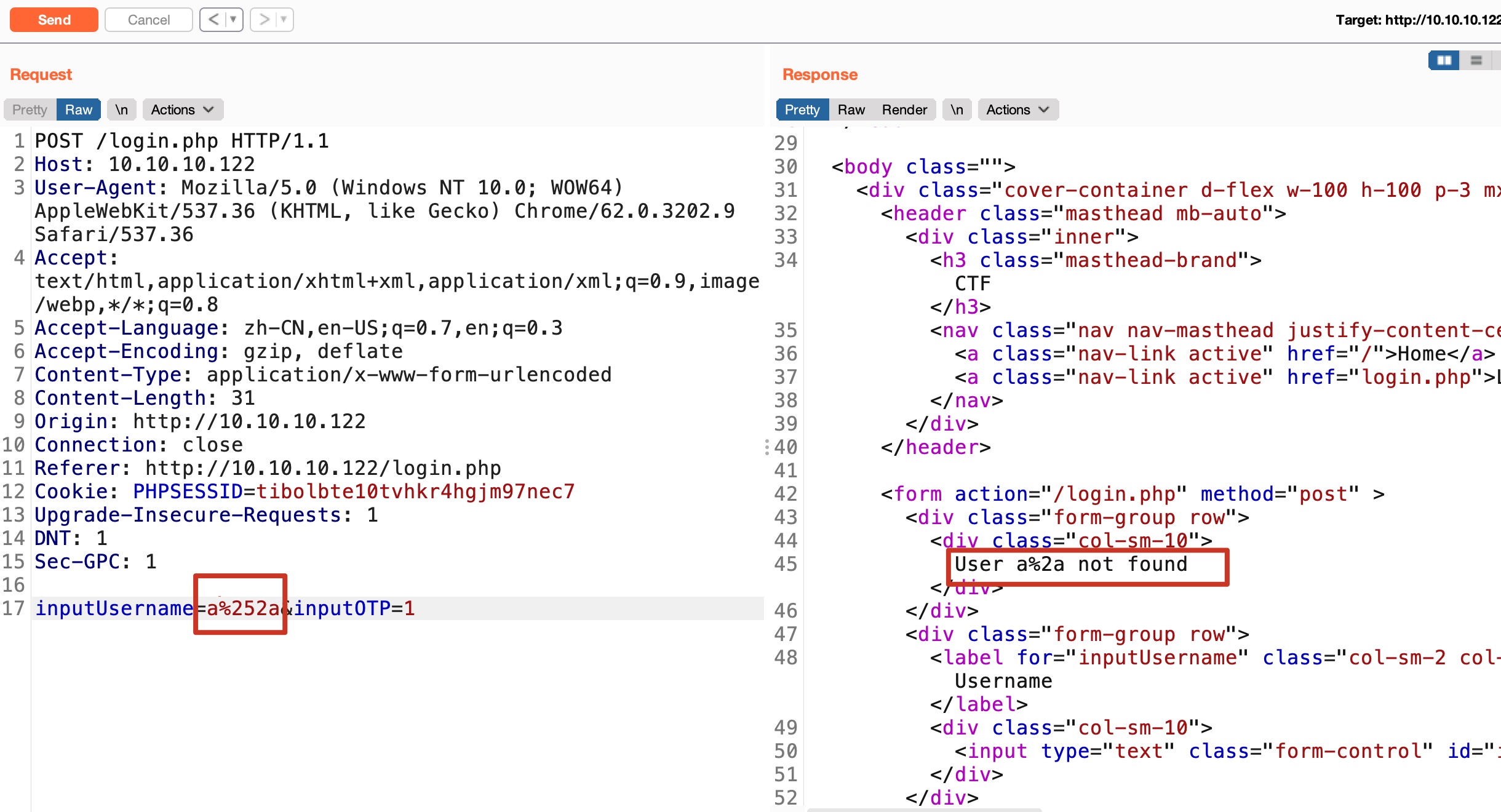The height and width of the screenshot is (812, 1501).
Task: Expand the request Actions menu
Action: coord(182,109)
